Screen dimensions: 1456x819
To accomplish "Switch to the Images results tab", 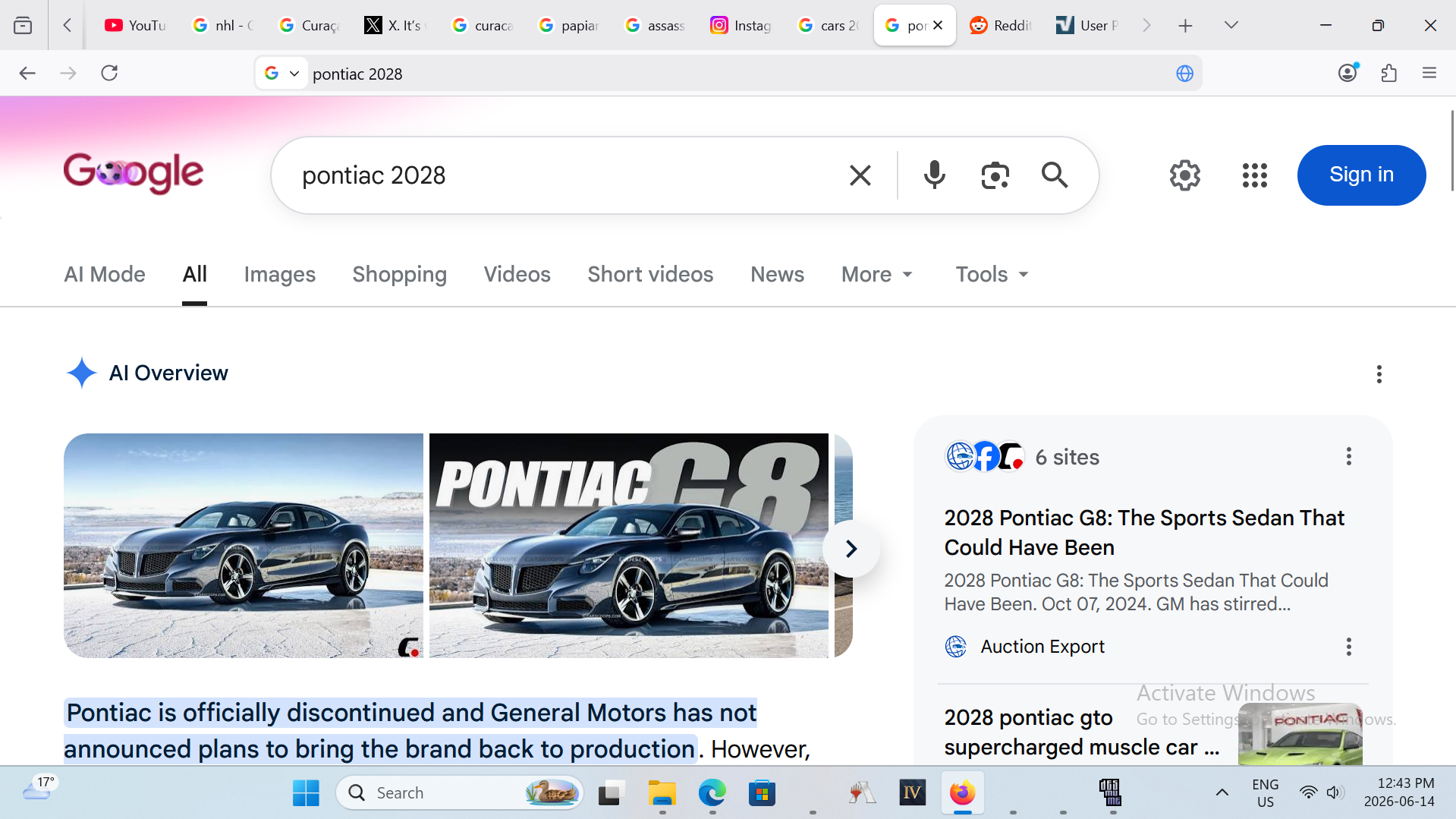I will pyautogui.click(x=279, y=274).
